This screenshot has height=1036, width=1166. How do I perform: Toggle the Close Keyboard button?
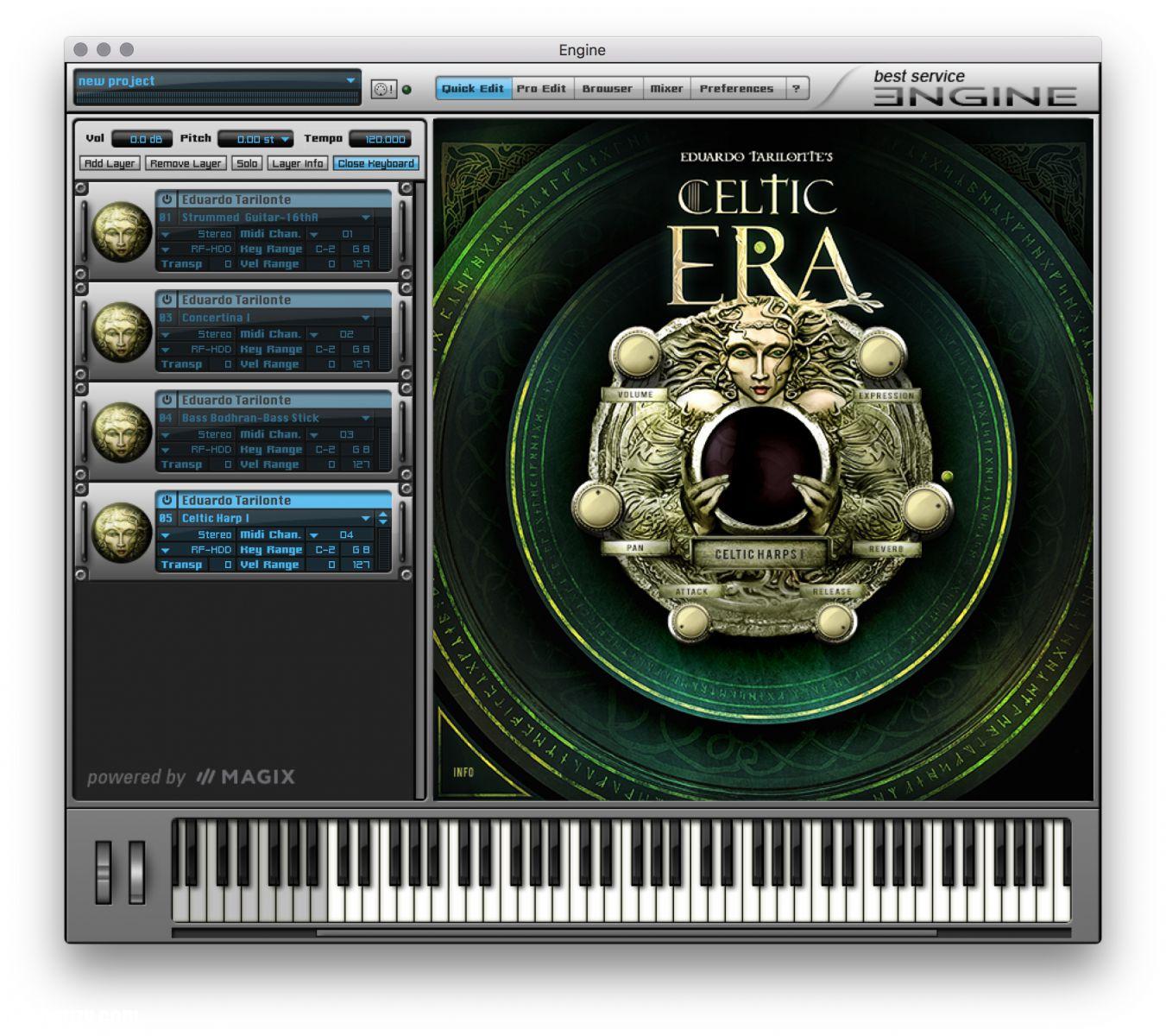pyautogui.click(x=375, y=163)
